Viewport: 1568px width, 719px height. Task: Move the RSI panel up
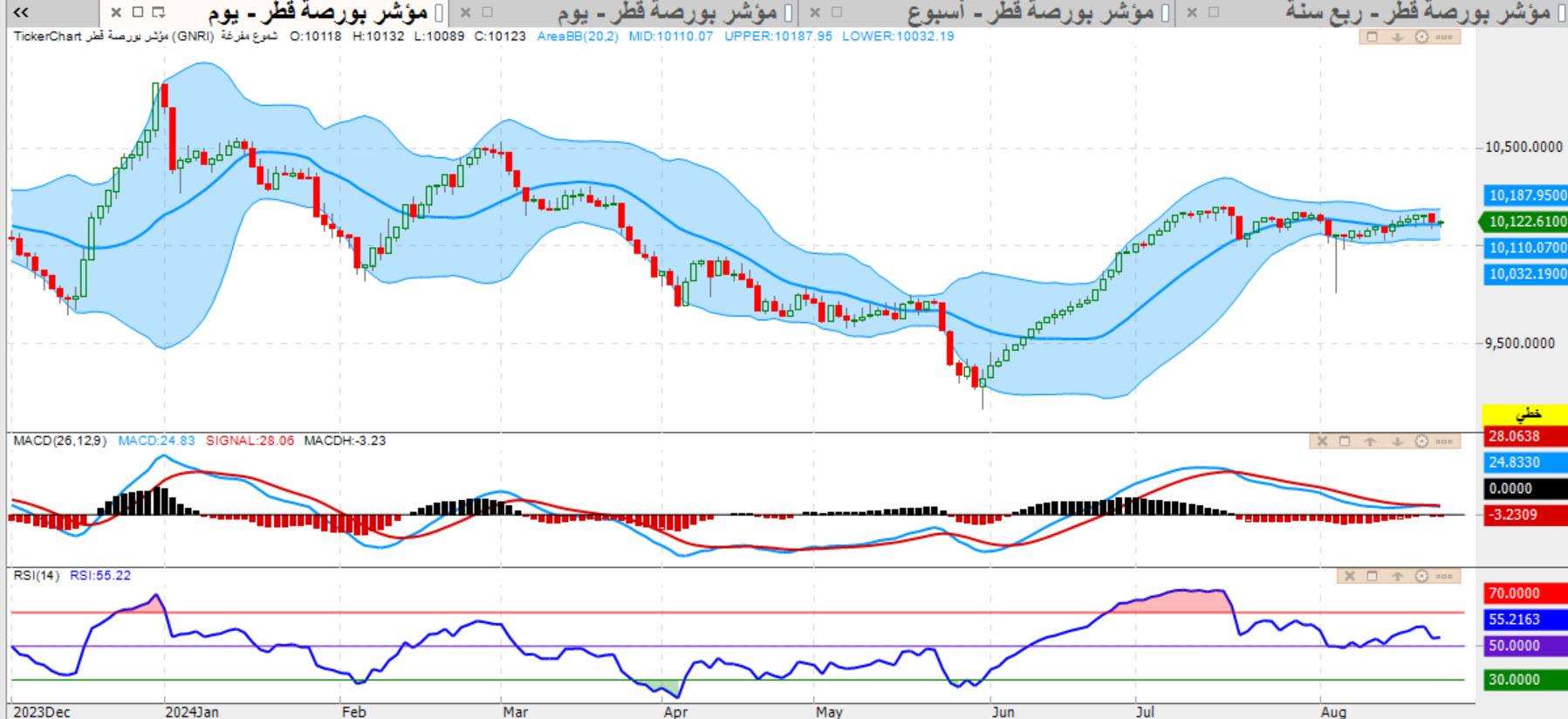pos(1397,576)
